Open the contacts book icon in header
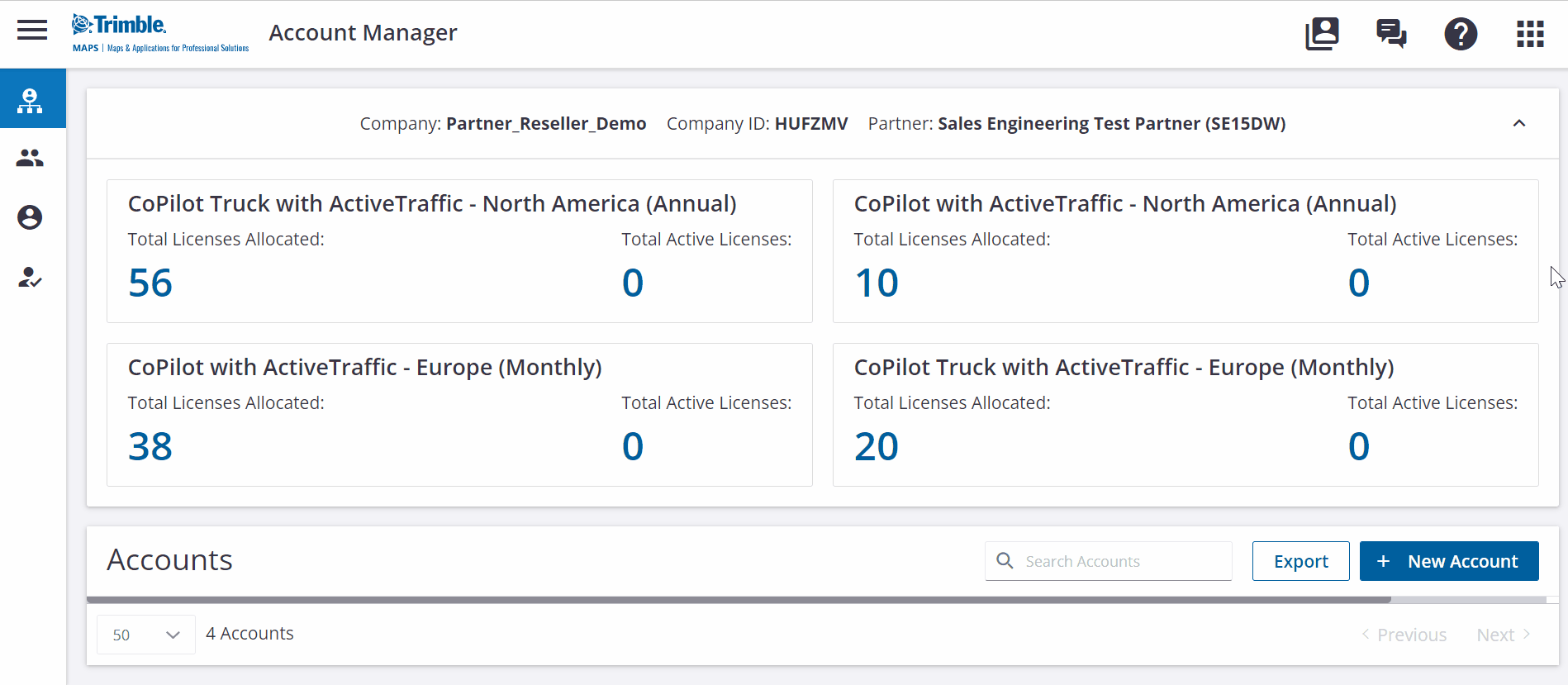Screen dimensions: 1568x685 coord(1322,34)
